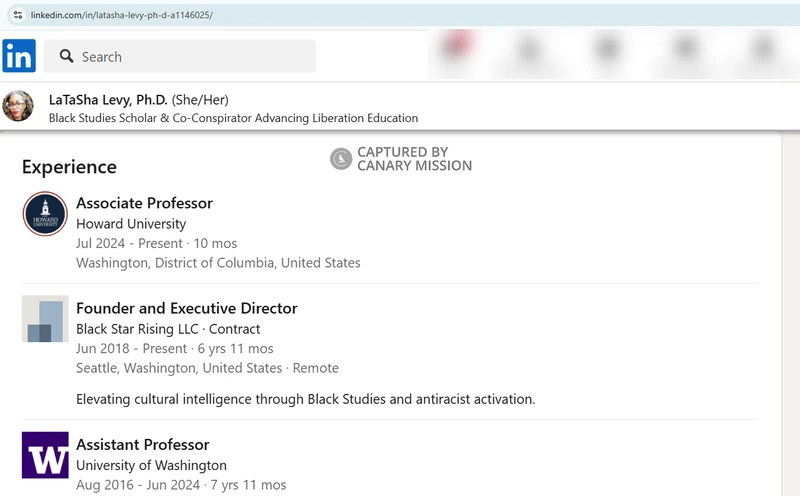Click the Black Studies Scholar headline text
The width and height of the screenshot is (800, 496).
[x=233, y=118]
